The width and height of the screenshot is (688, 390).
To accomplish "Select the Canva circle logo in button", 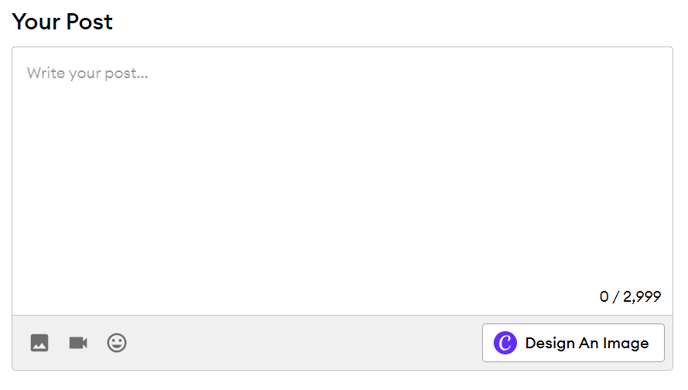I will pyautogui.click(x=505, y=343).
